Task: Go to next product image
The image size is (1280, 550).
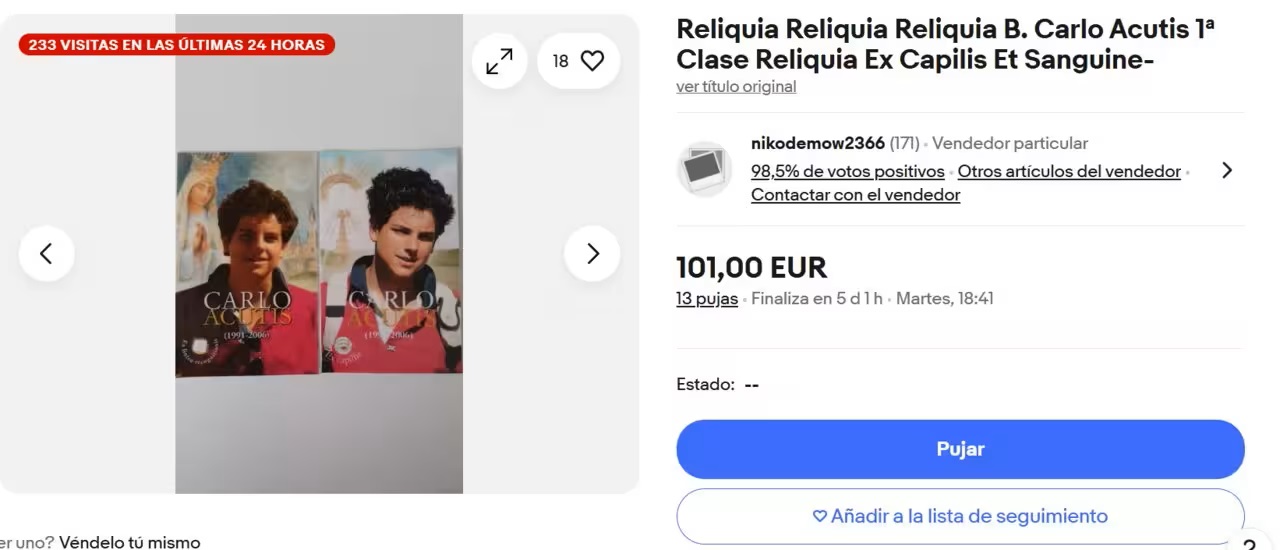Action: click(592, 253)
